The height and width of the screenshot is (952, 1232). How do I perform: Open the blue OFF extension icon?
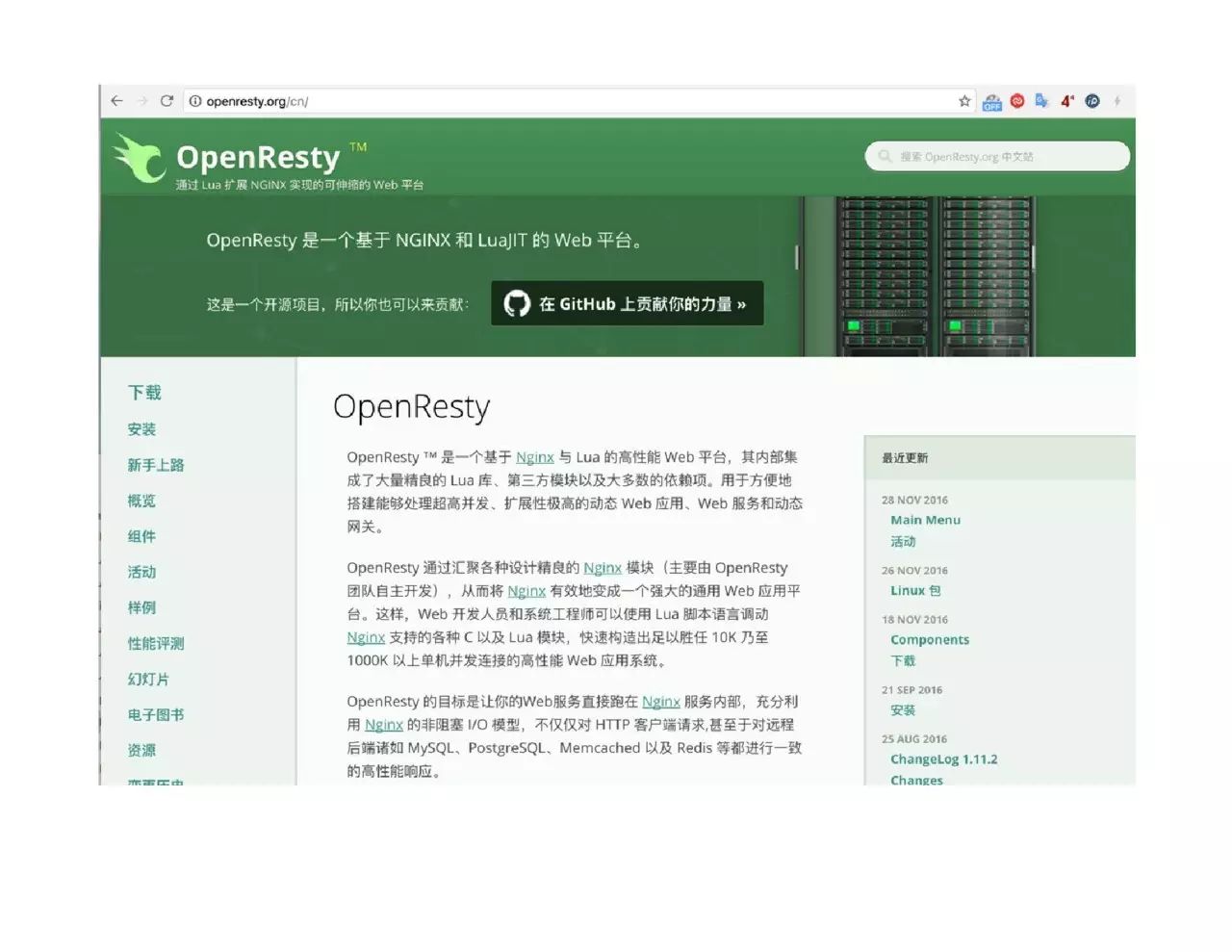992,102
